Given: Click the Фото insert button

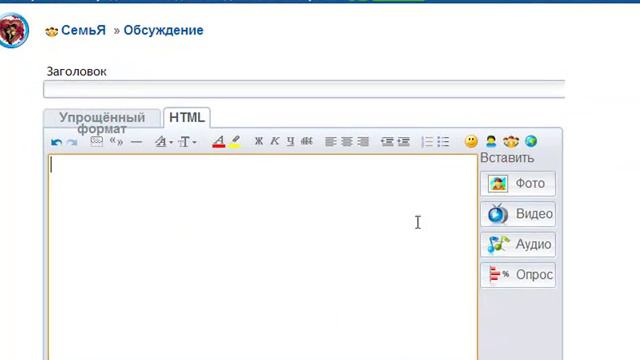Looking at the screenshot, I should coord(518,184).
